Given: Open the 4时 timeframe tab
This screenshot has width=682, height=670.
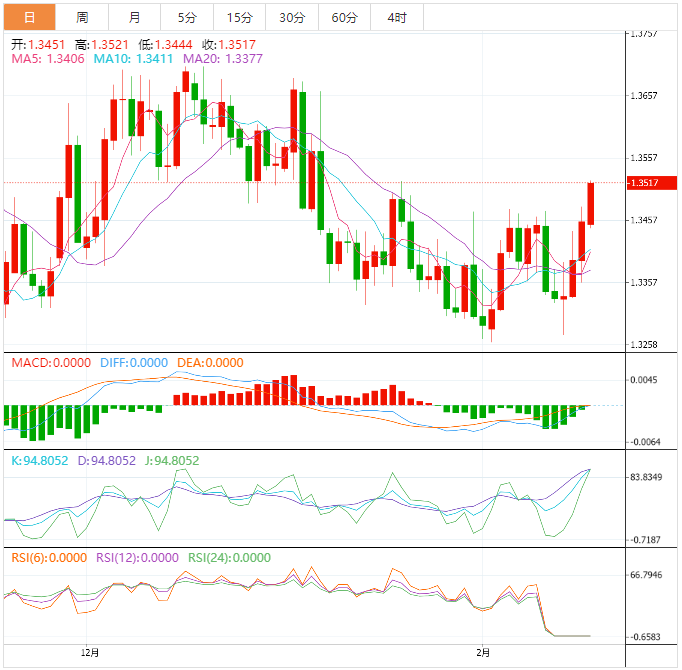Looking at the screenshot, I should click(x=397, y=17).
